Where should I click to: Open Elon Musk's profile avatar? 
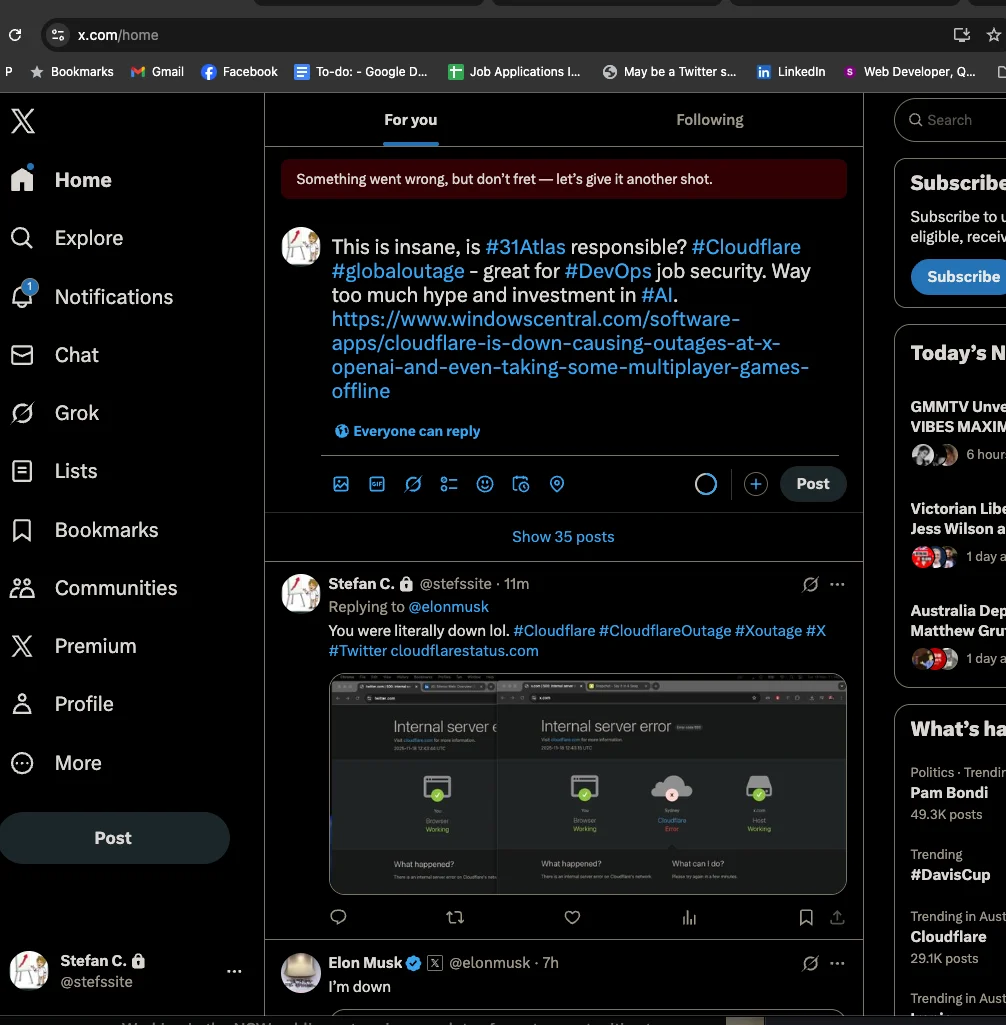tap(301, 973)
